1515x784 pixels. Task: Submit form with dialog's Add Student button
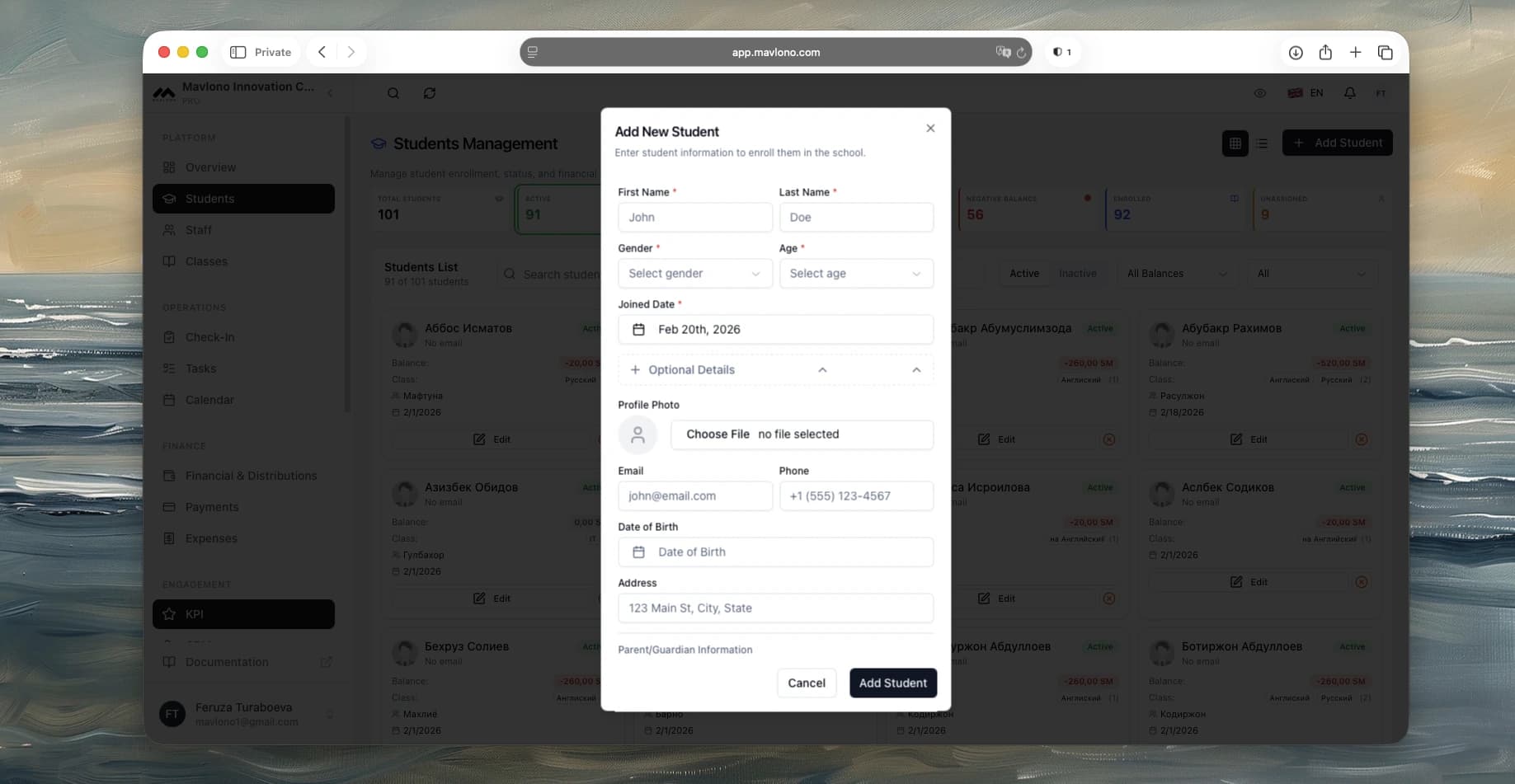point(892,683)
